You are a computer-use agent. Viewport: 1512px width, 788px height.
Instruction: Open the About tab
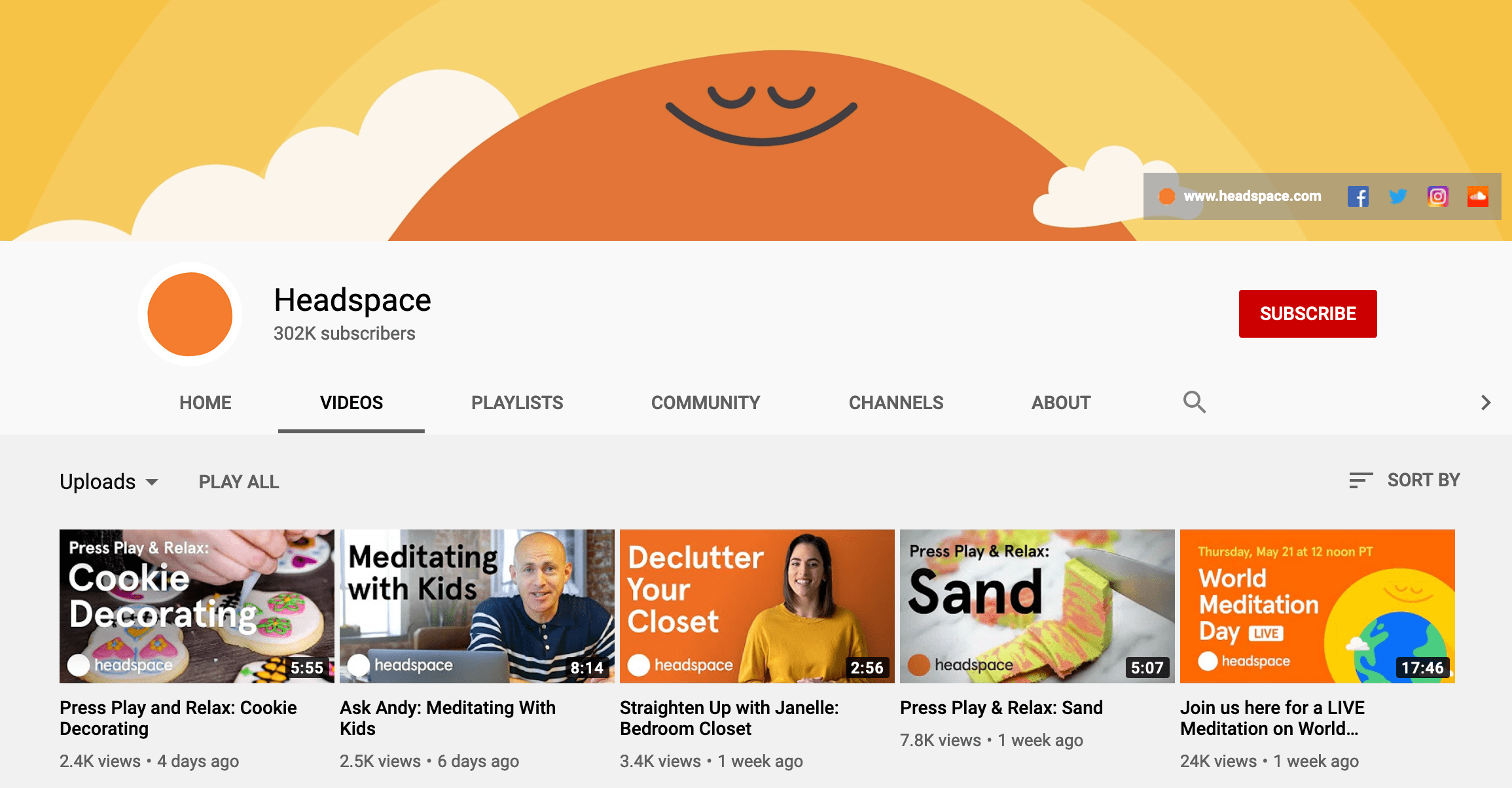[1060, 403]
